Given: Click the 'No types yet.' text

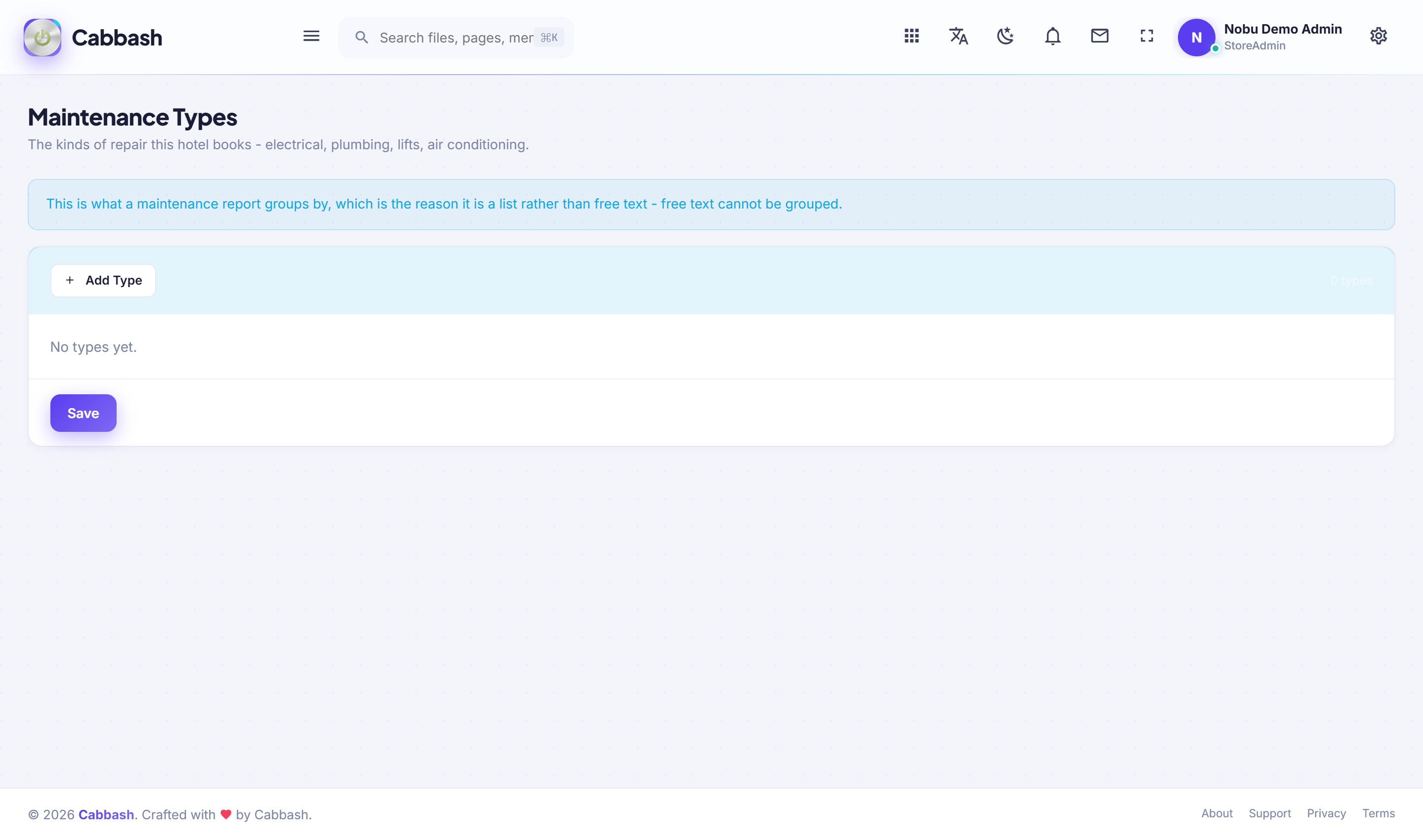Looking at the screenshot, I should 93,347.
